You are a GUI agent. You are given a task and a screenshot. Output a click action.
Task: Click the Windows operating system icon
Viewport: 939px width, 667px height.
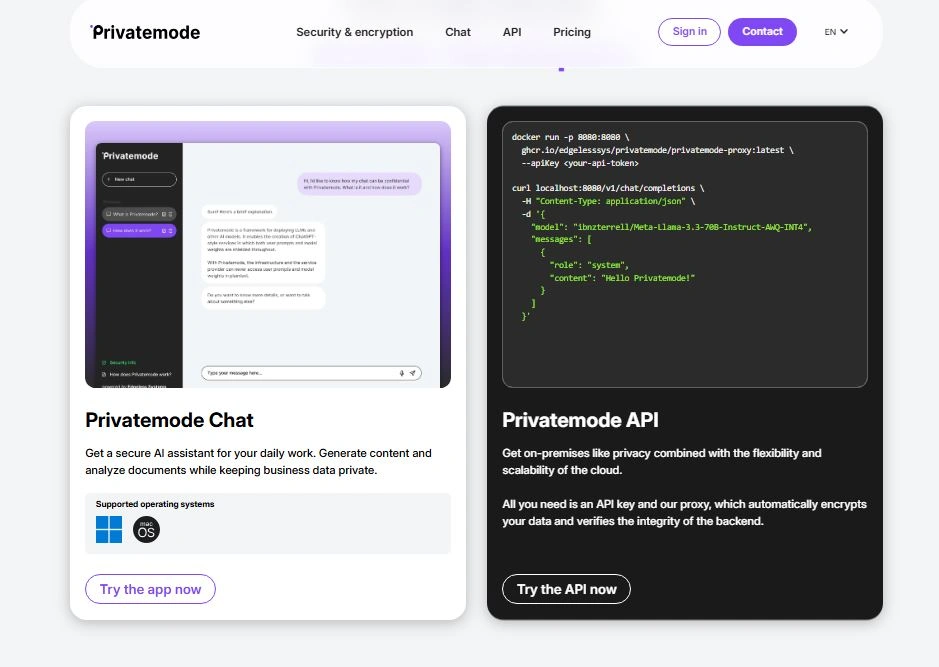click(109, 529)
